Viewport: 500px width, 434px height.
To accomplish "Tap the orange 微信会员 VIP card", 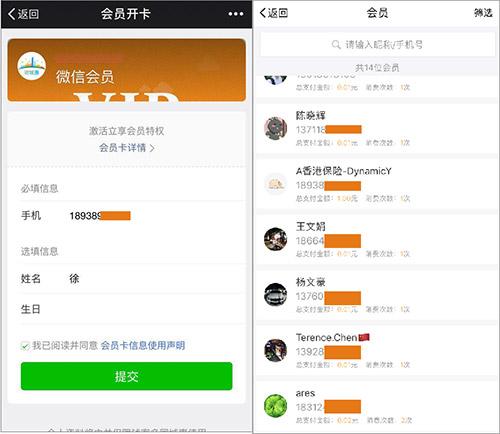I will 127,70.
